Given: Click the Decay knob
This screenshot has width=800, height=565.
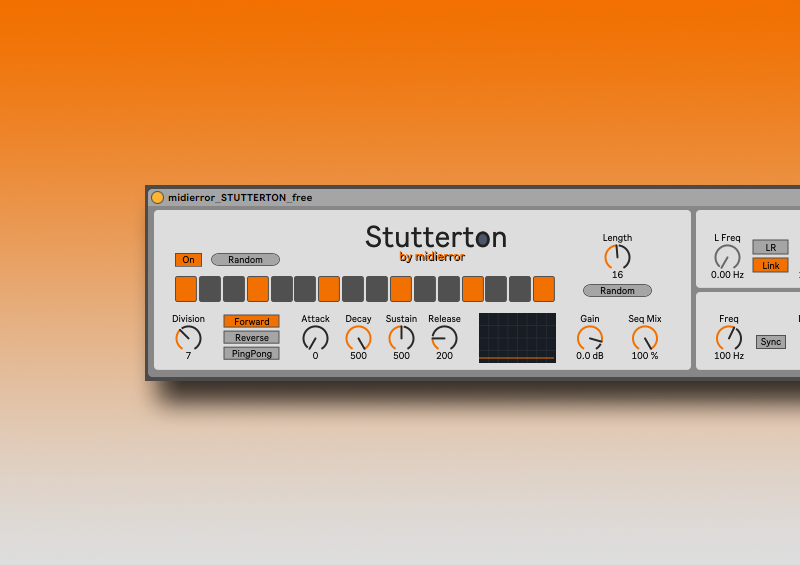Looking at the screenshot, I should [x=358, y=338].
